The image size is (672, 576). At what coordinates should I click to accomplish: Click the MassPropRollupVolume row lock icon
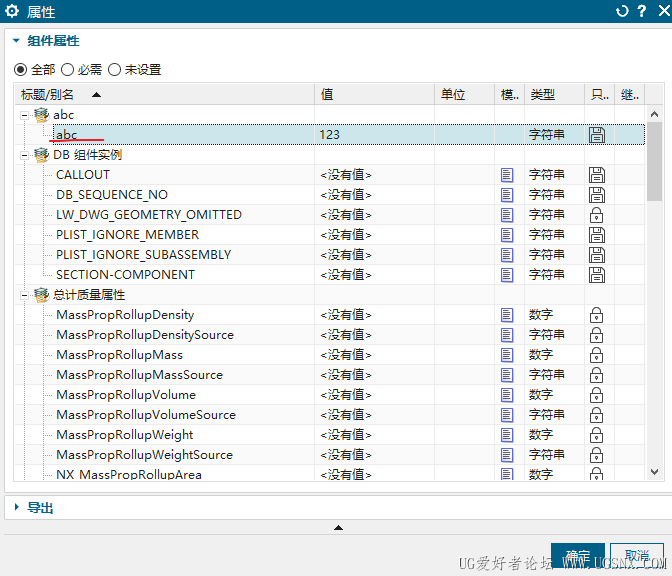[x=597, y=395]
